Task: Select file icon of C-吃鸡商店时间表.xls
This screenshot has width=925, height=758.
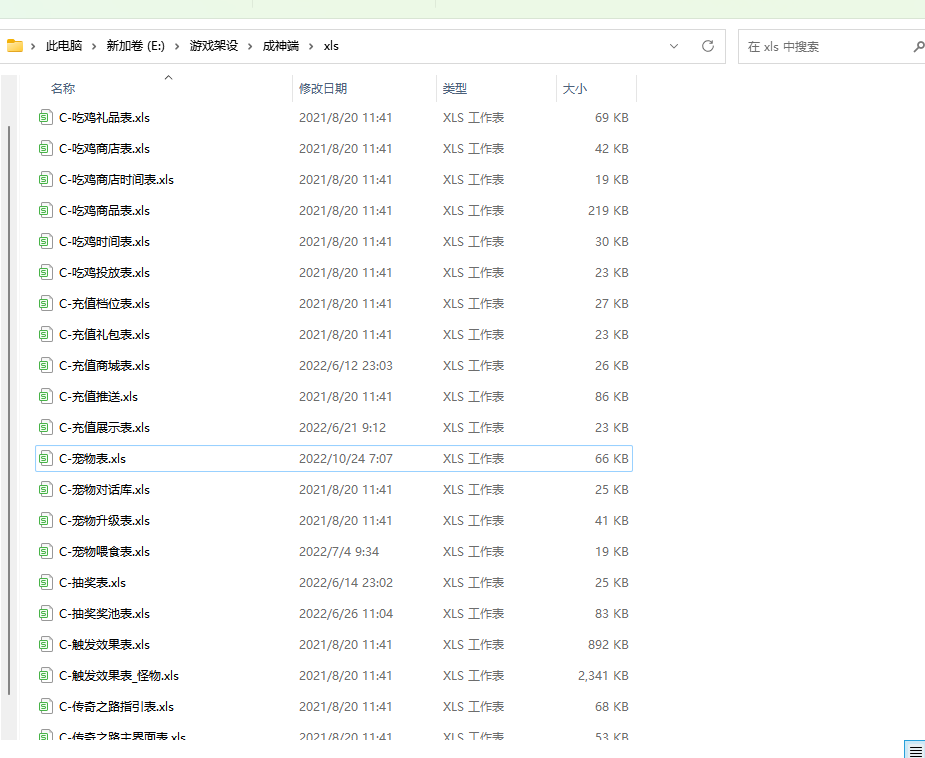Action: click(x=45, y=179)
